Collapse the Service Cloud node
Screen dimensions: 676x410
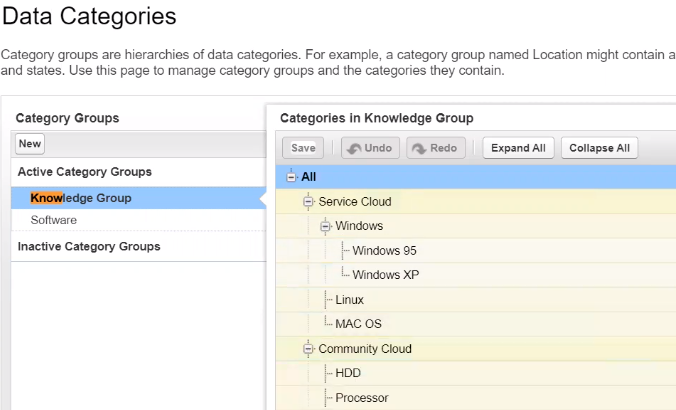click(308, 202)
